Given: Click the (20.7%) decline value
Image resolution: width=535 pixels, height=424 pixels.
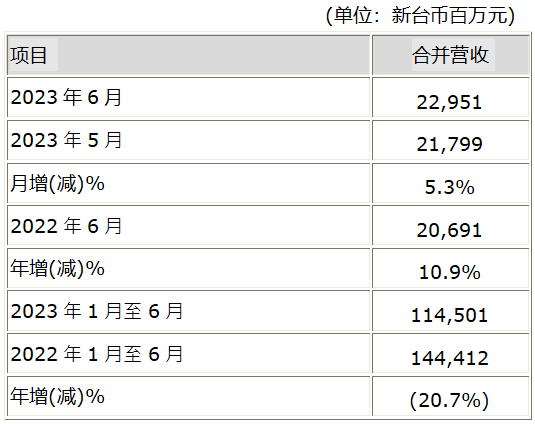Looking at the screenshot, I should pyautogui.click(x=449, y=400).
